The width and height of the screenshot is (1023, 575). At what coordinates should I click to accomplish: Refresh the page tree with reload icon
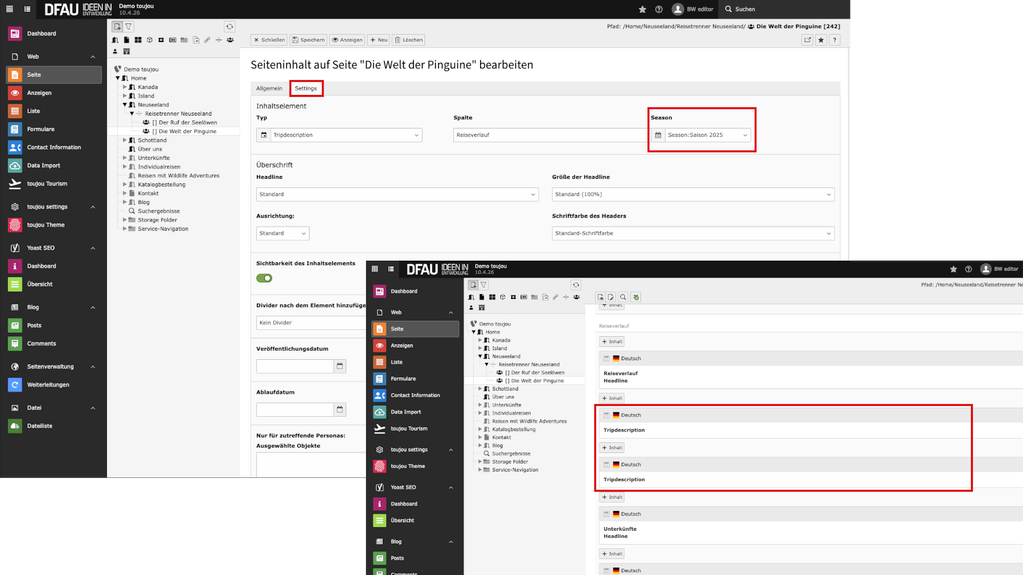[x=229, y=27]
